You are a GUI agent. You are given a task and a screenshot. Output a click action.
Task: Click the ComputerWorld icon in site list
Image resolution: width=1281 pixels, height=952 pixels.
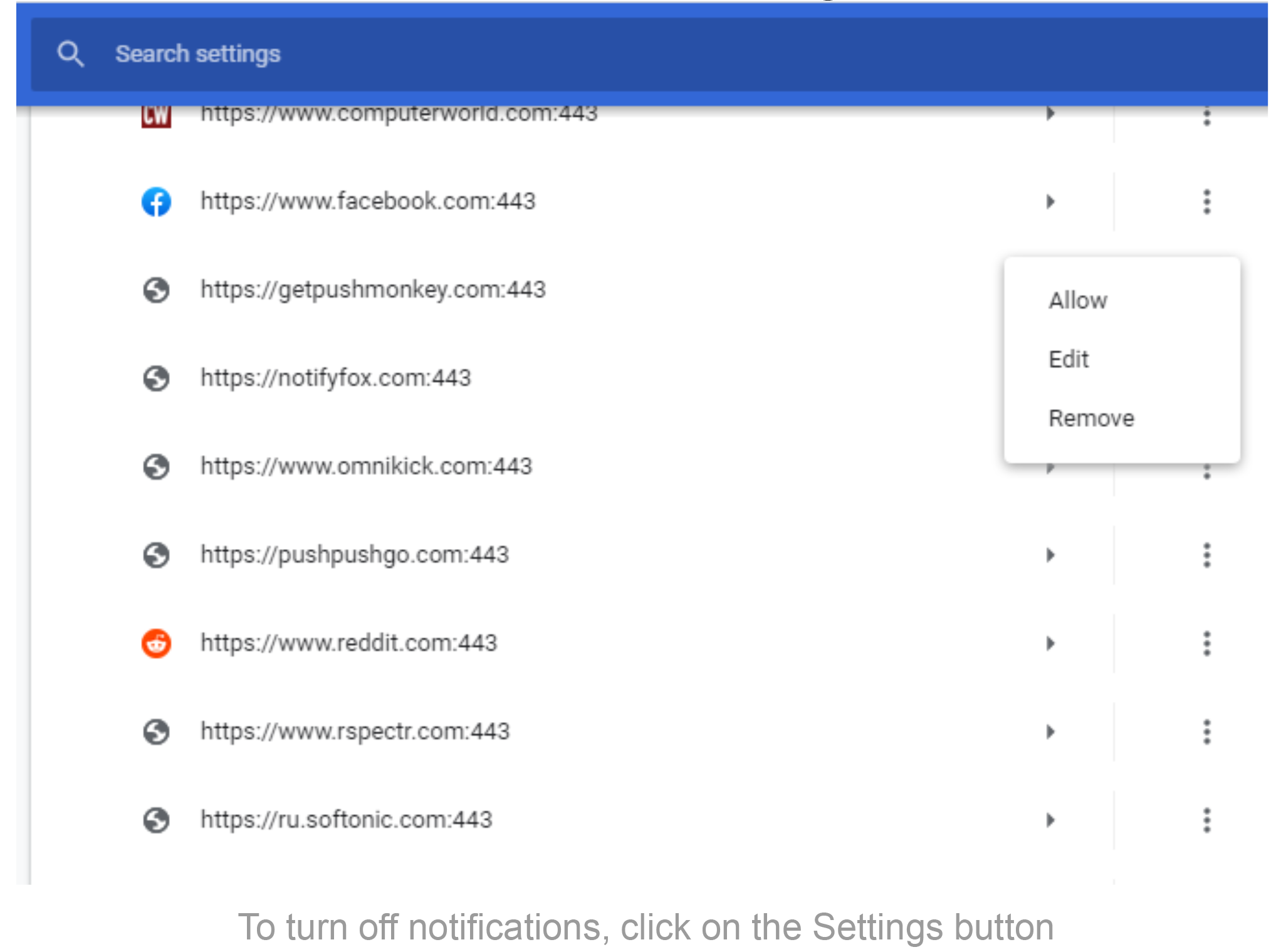[156, 113]
